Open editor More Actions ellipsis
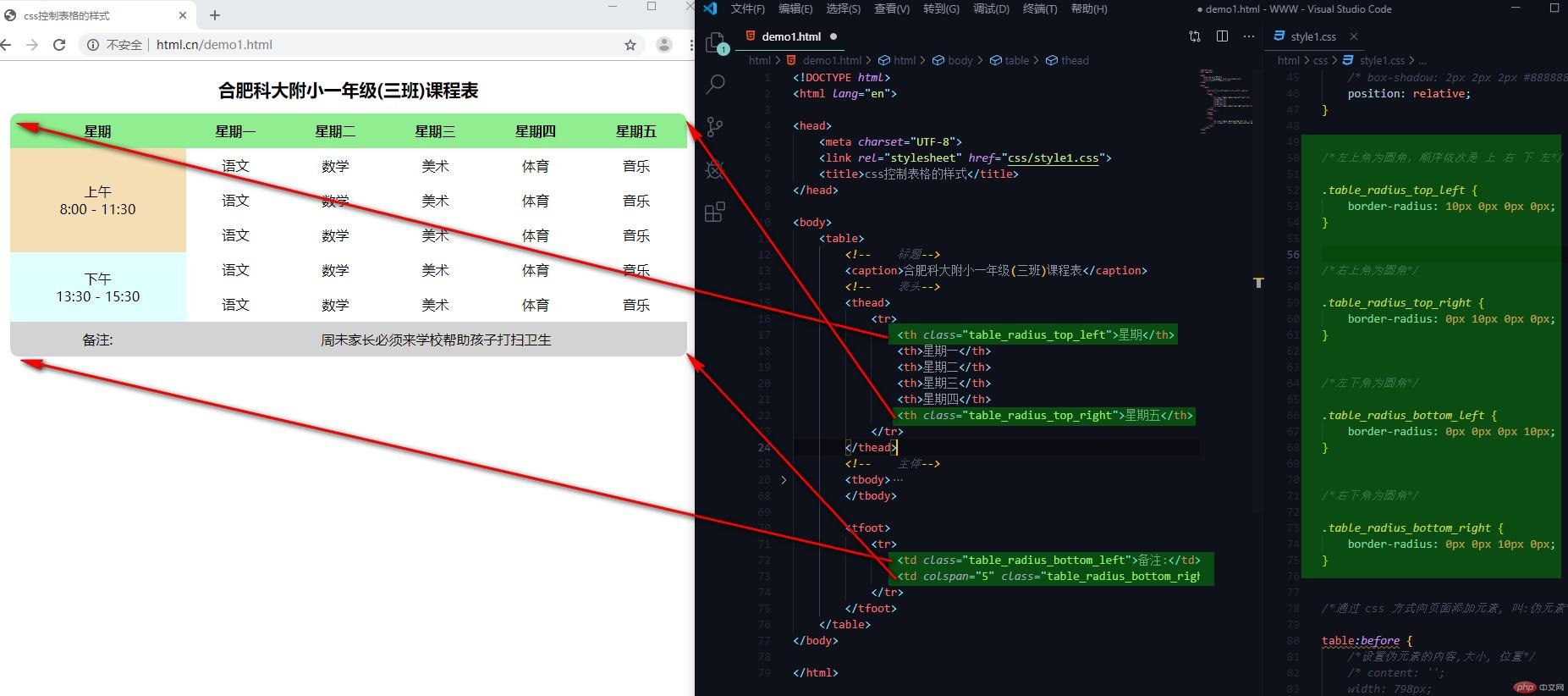The width and height of the screenshot is (1568, 696). click(x=1249, y=36)
